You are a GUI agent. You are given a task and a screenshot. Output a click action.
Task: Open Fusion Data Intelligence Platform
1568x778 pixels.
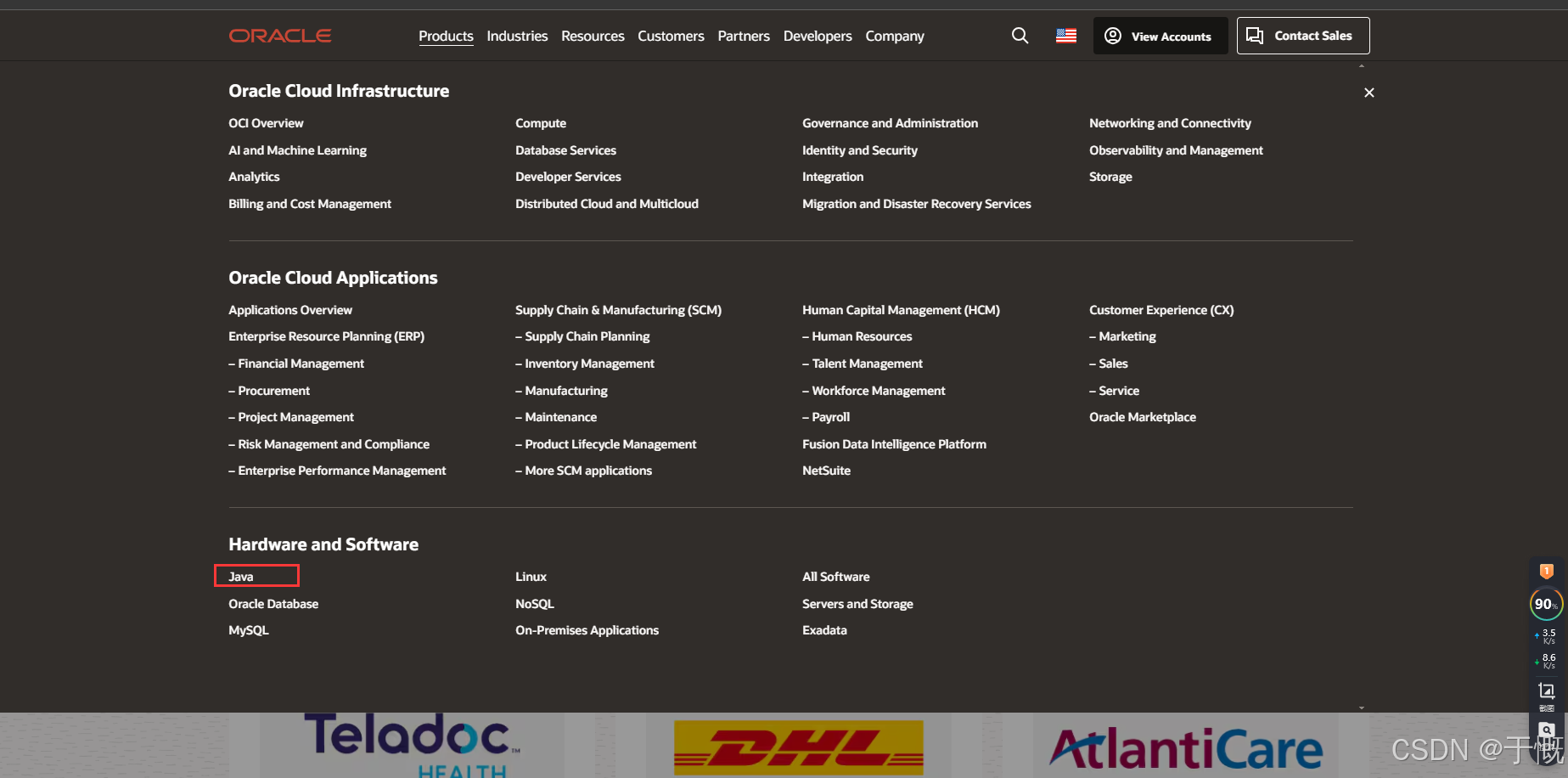click(x=894, y=444)
